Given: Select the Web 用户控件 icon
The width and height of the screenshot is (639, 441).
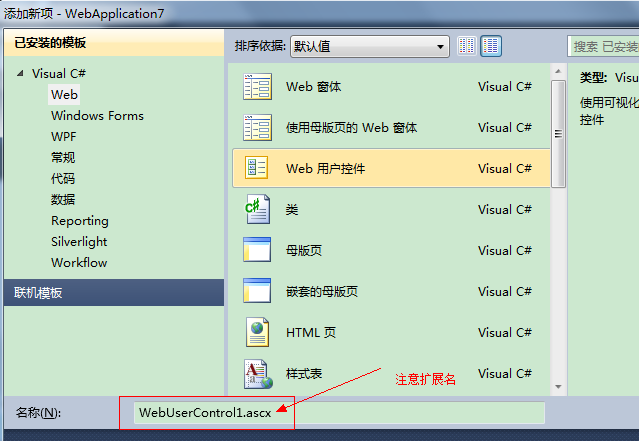Looking at the screenshot, I should click(x=256, y=168).
